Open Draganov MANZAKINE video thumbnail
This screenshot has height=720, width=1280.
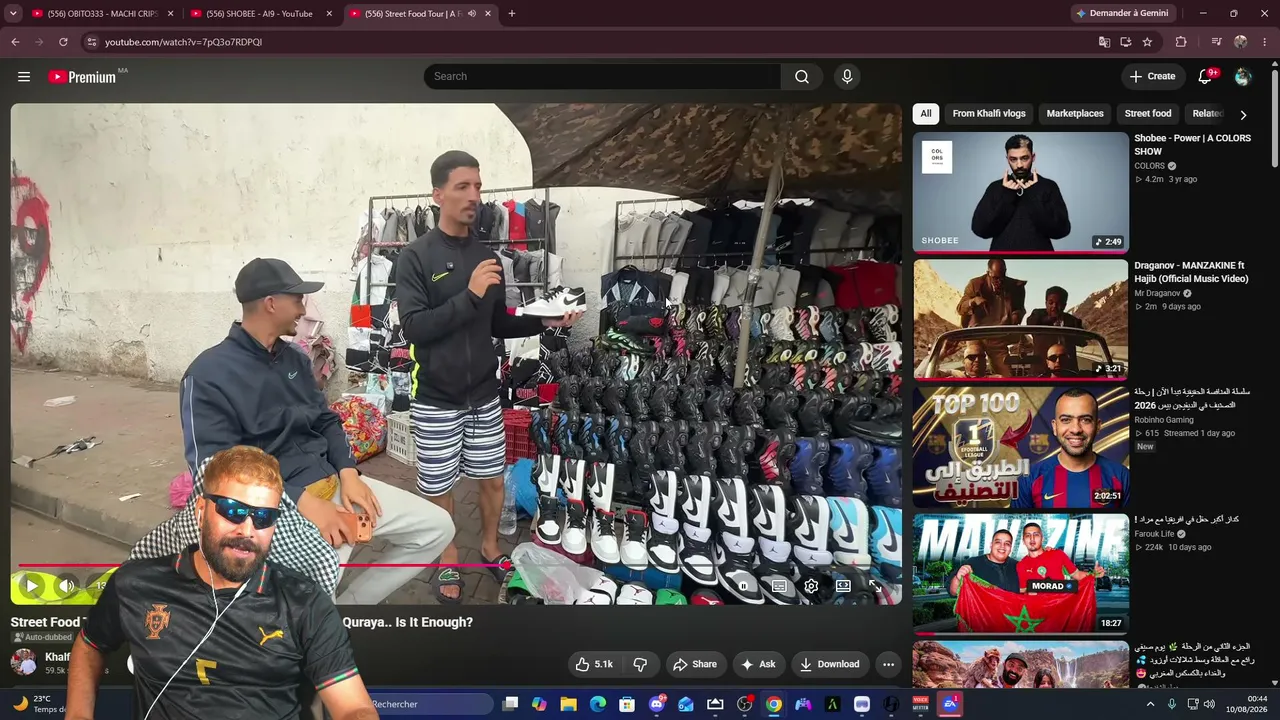(x=1020, y=320)
